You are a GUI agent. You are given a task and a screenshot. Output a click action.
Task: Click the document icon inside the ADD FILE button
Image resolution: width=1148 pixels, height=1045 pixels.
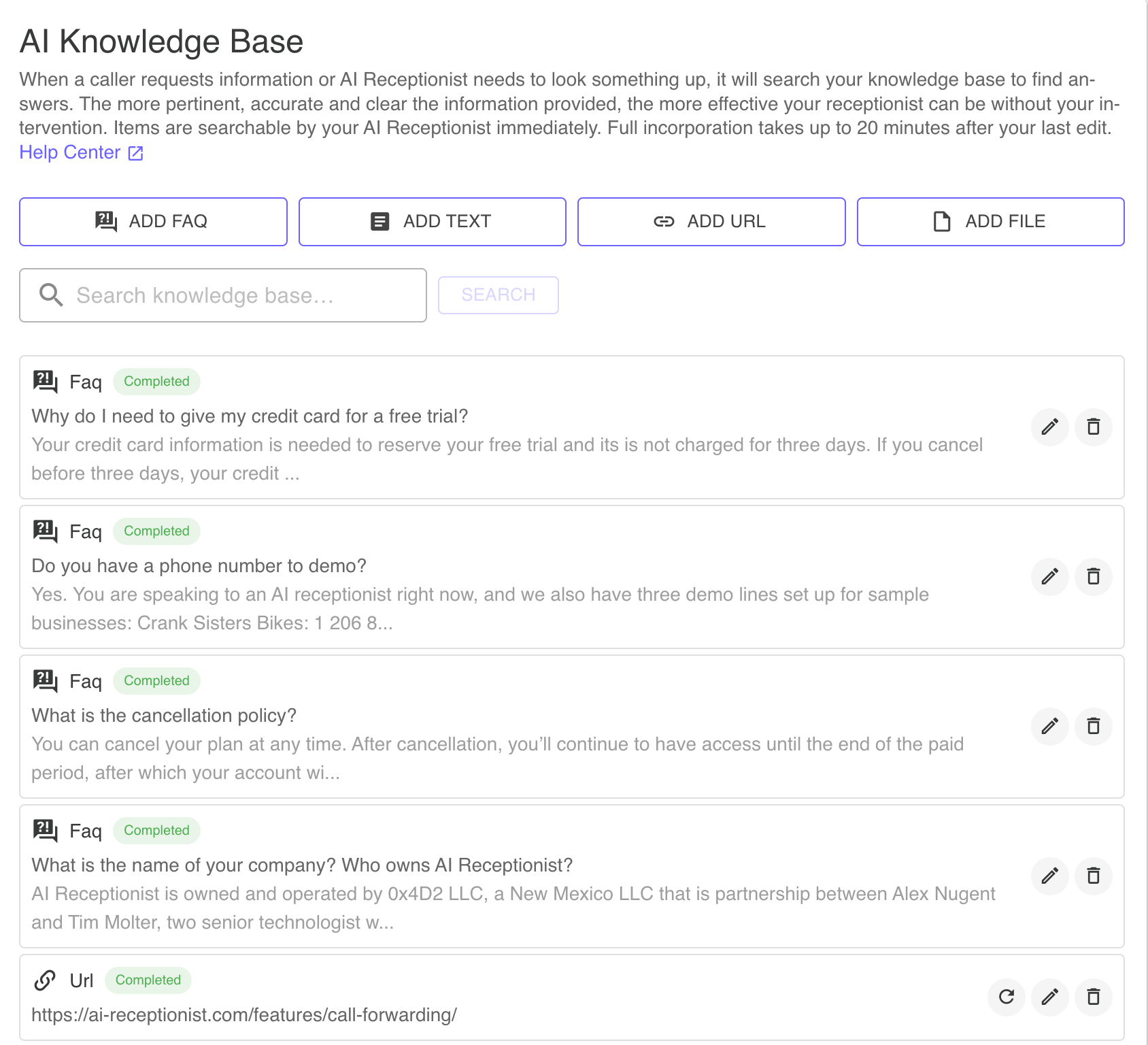pyautogui.click(x=941, y=221)
